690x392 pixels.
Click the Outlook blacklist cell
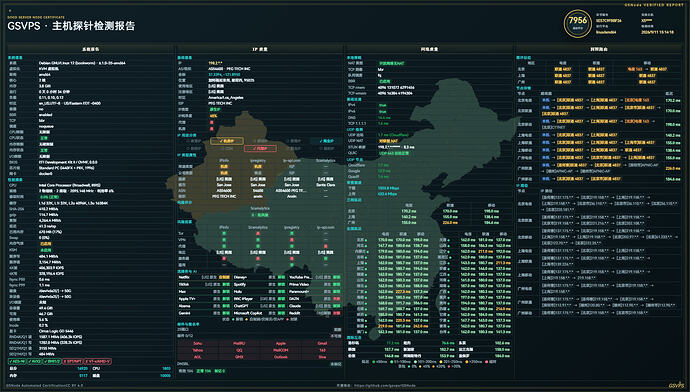tap(280, 357)
